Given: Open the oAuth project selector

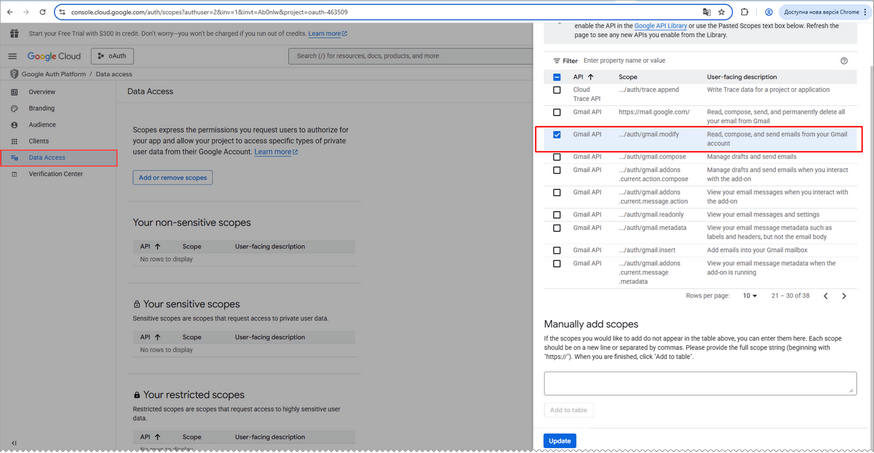Looking at the screenshot, I should 112,56.
